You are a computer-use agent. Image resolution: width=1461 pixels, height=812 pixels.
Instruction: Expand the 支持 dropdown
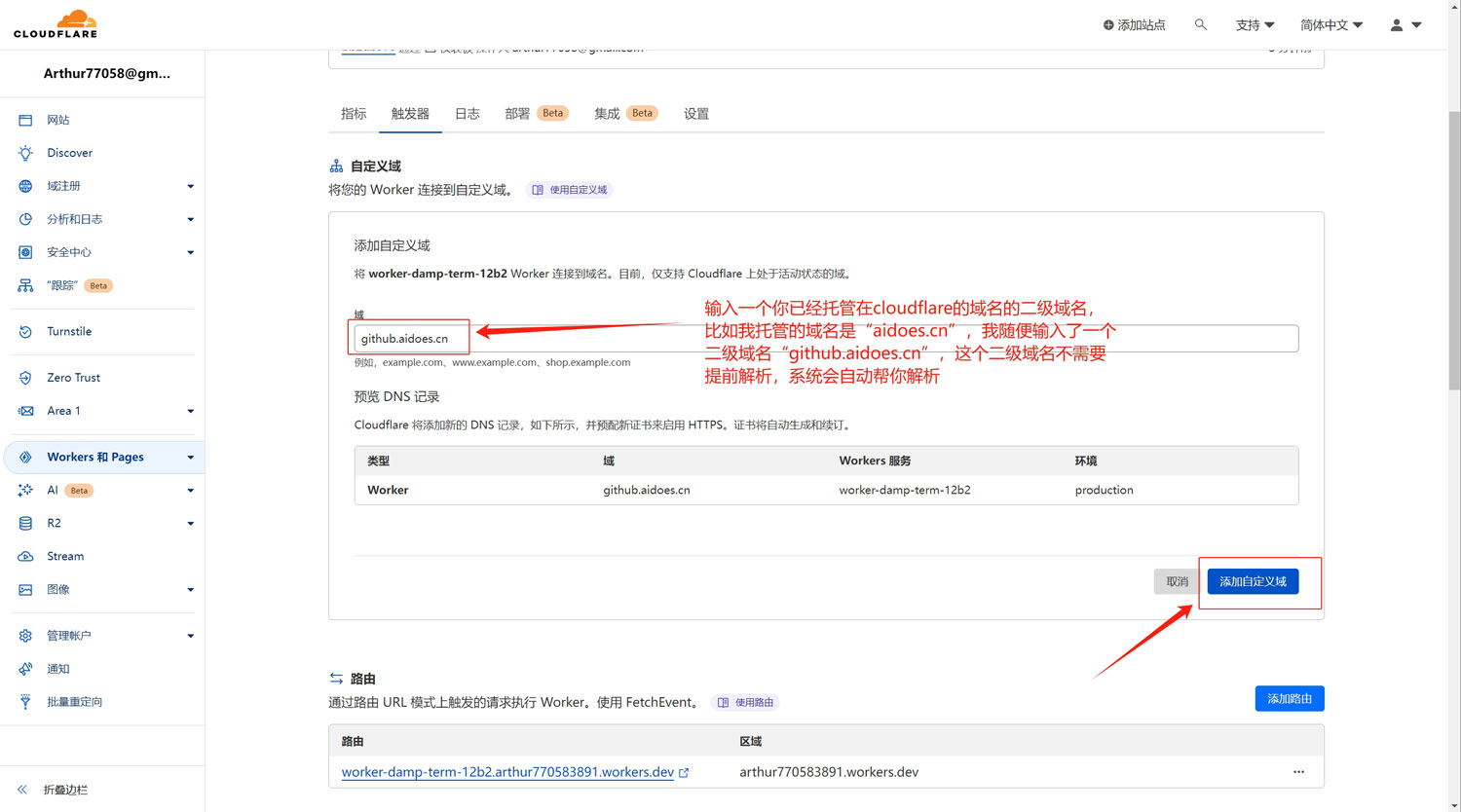pos(1255,24)
